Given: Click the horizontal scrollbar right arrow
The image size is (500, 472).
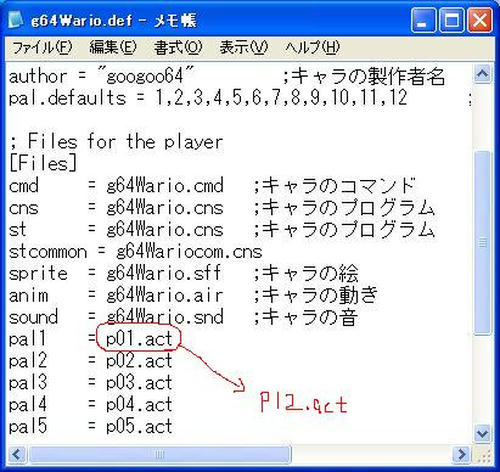Looking at the screenshot, I should tap(462, 454).
